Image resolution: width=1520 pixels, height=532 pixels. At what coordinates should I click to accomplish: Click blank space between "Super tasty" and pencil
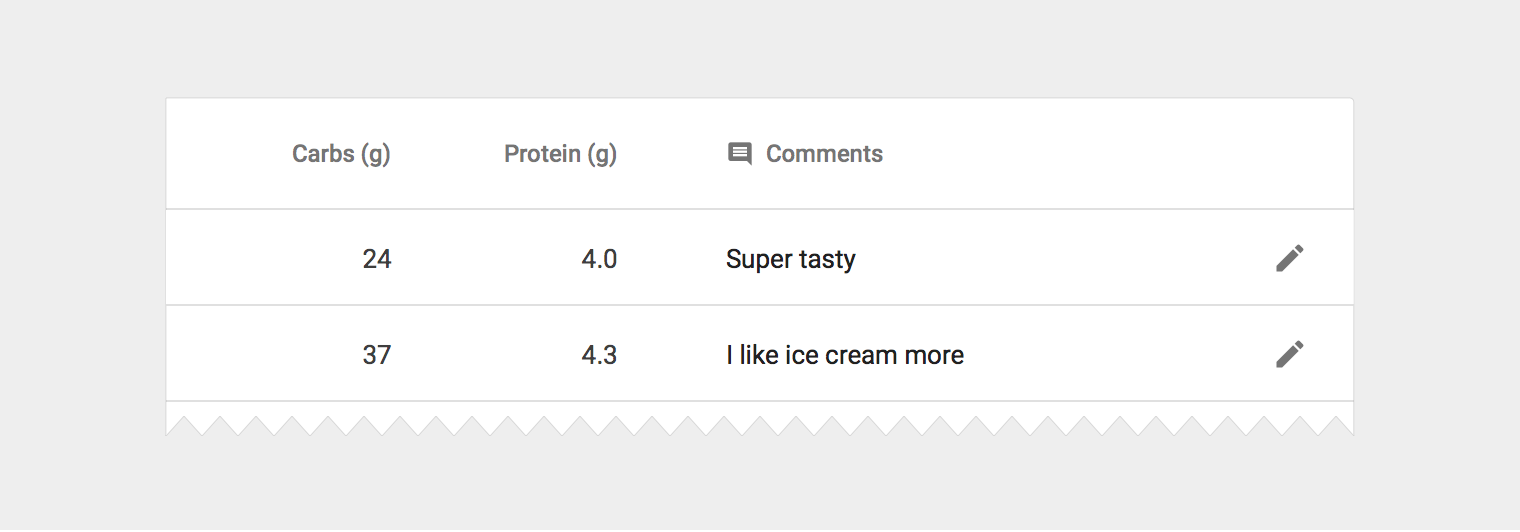click(1060, 260)
